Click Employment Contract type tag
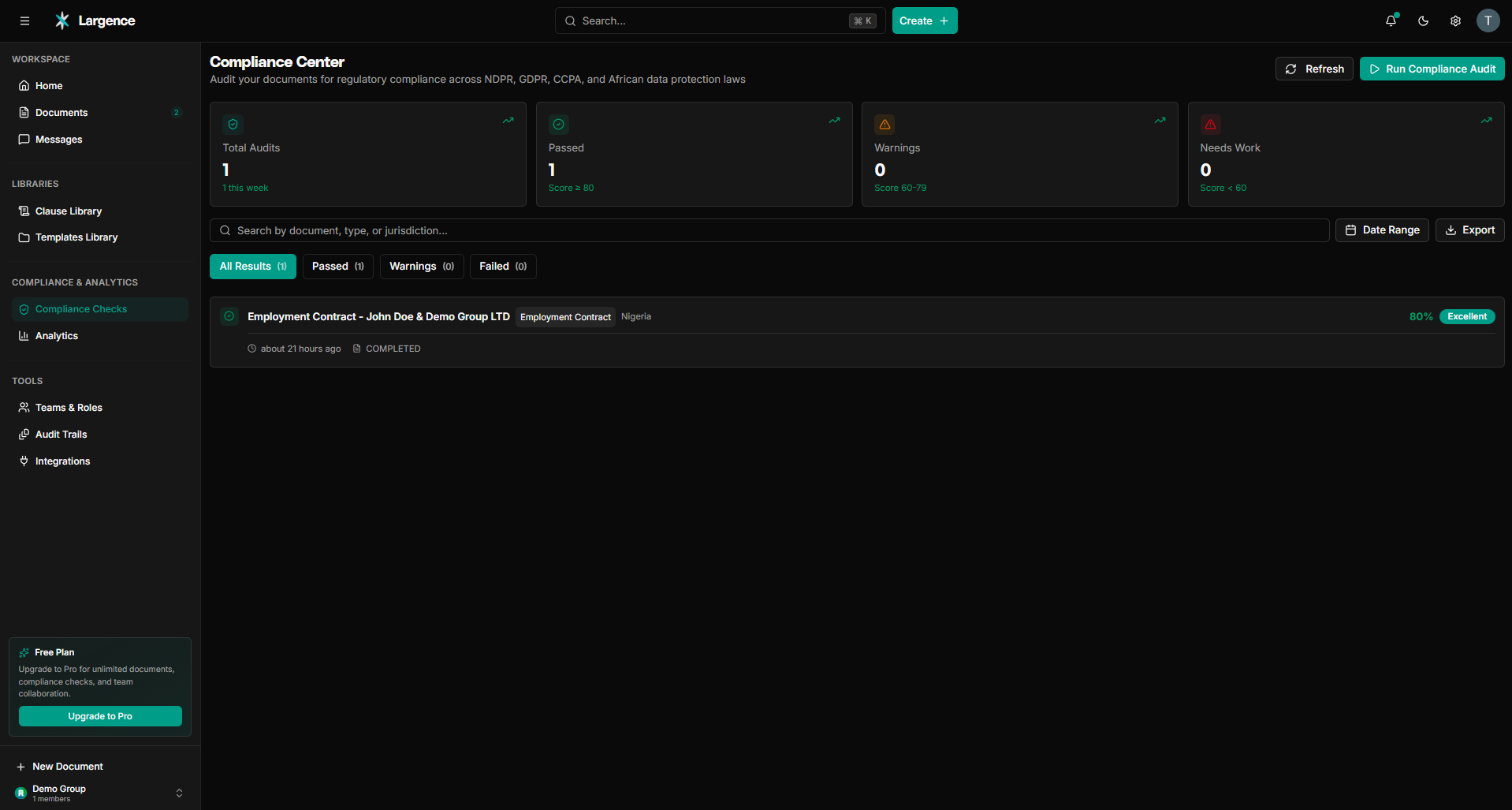Screen dimensions: 1512x810 (565, 317)
